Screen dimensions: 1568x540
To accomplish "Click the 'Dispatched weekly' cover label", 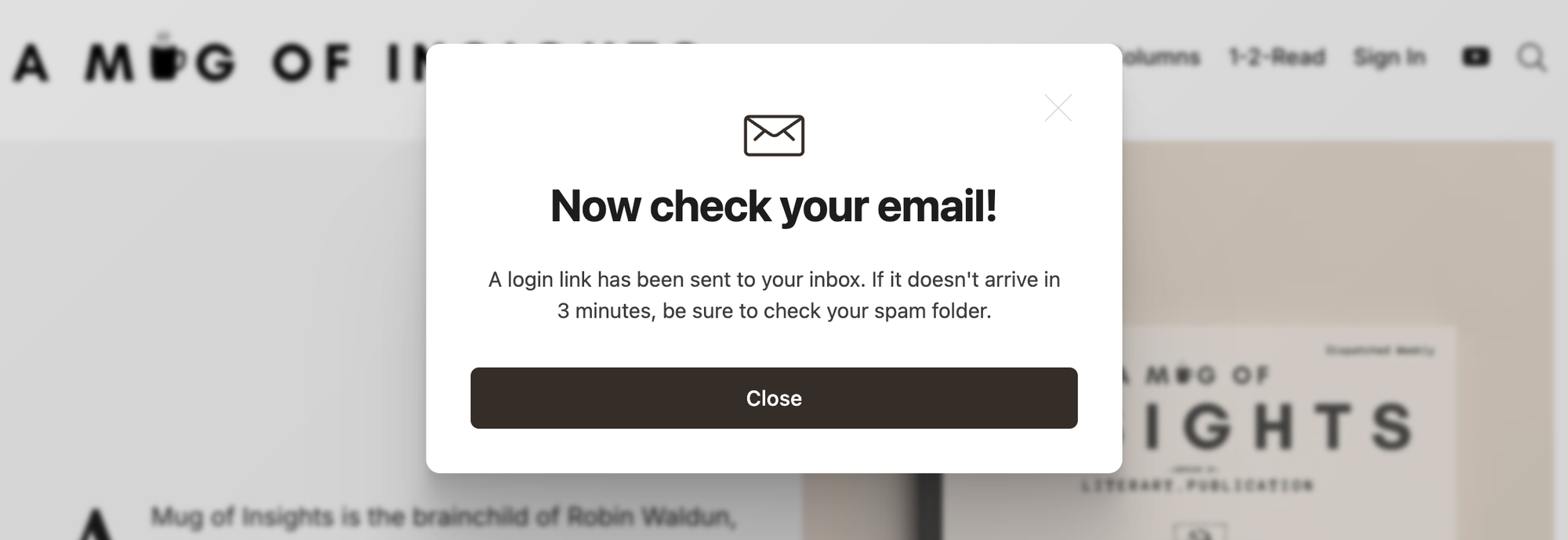I will click(x=1380, y=350).
